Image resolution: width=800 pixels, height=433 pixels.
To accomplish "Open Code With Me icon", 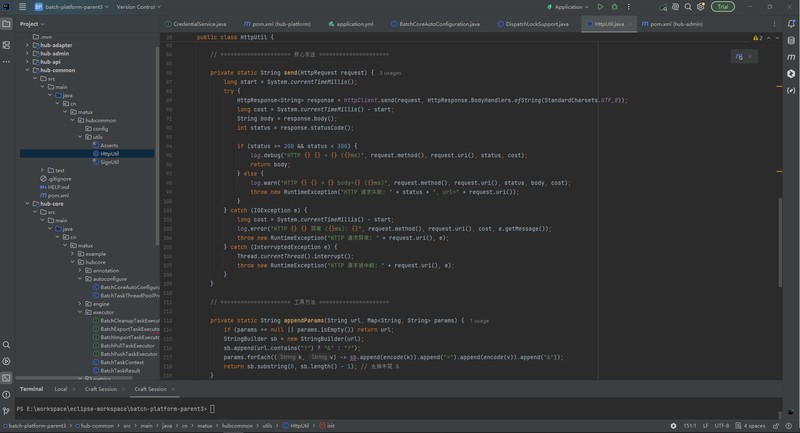I will coord(663,7).
